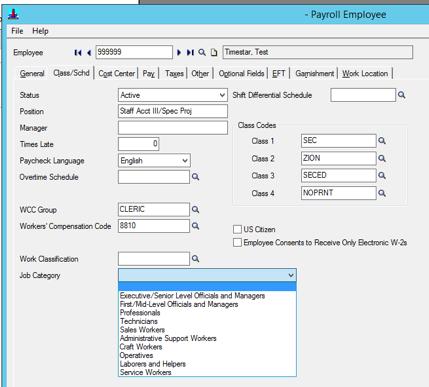Enable Employee Consents to Electronic W-2s checkbox
429x387 pixels.
click(x=237, y=242)
